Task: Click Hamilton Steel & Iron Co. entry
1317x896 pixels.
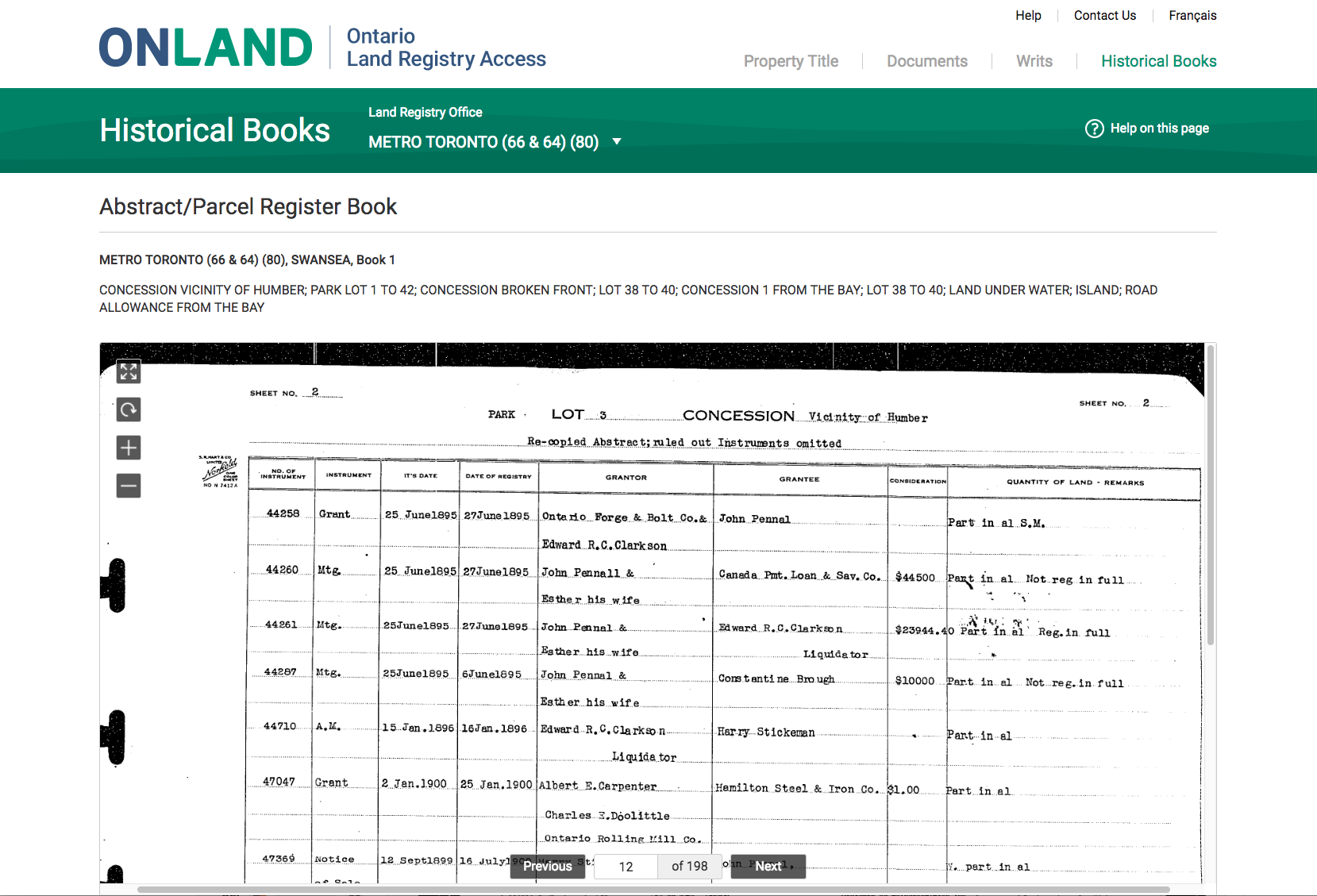Action: pos(797,789)
